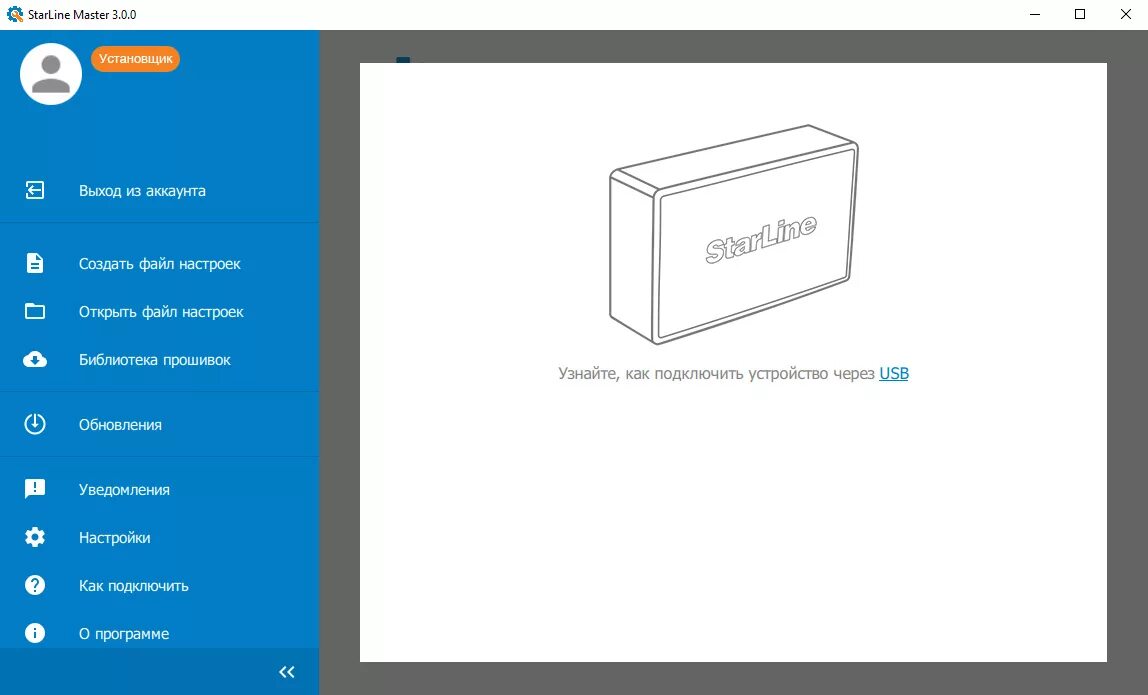Click the cloud download firmware library icon

coord(34,360)
